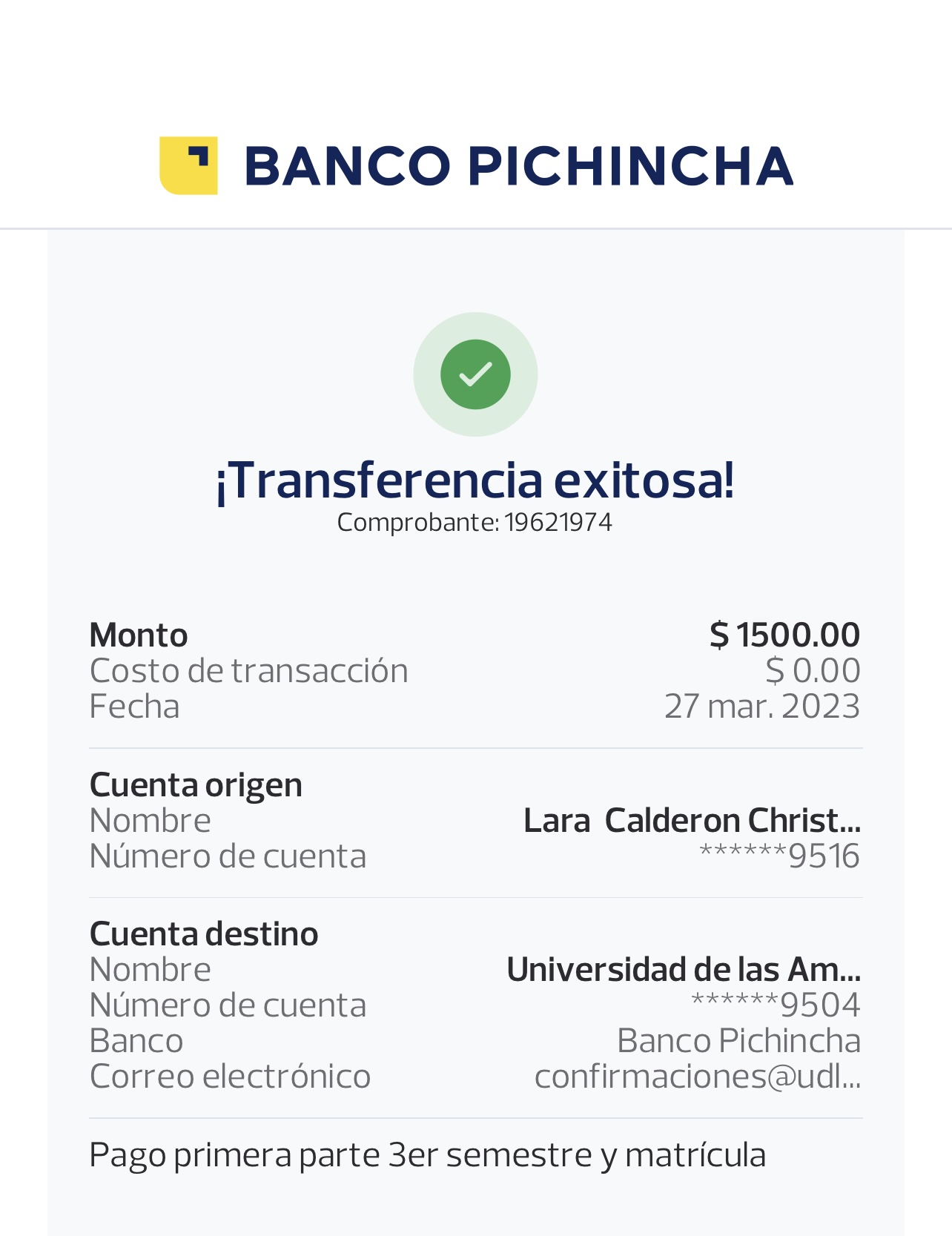The height and width of the screenshot is (1236, 952).
Task: Select the date 27 mar. 2023
Action: click(x=761, y=707)
